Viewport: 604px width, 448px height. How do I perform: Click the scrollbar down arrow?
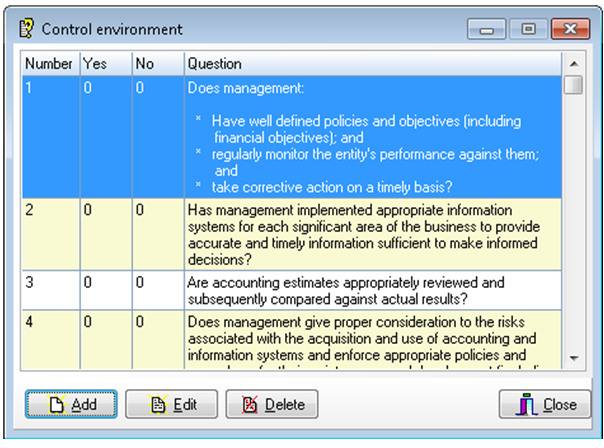pos(574,358)
